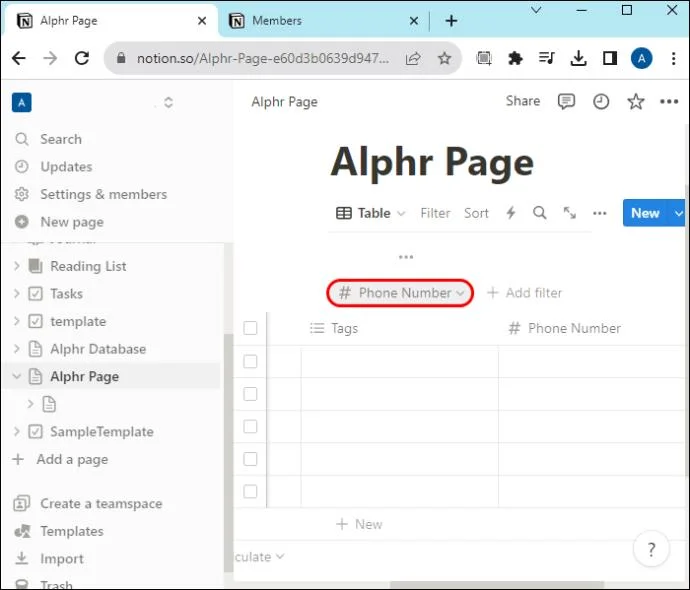Viewport: 690px width, 590px height.
Task: Check the last table row checkbox
Action: (250, 491)
